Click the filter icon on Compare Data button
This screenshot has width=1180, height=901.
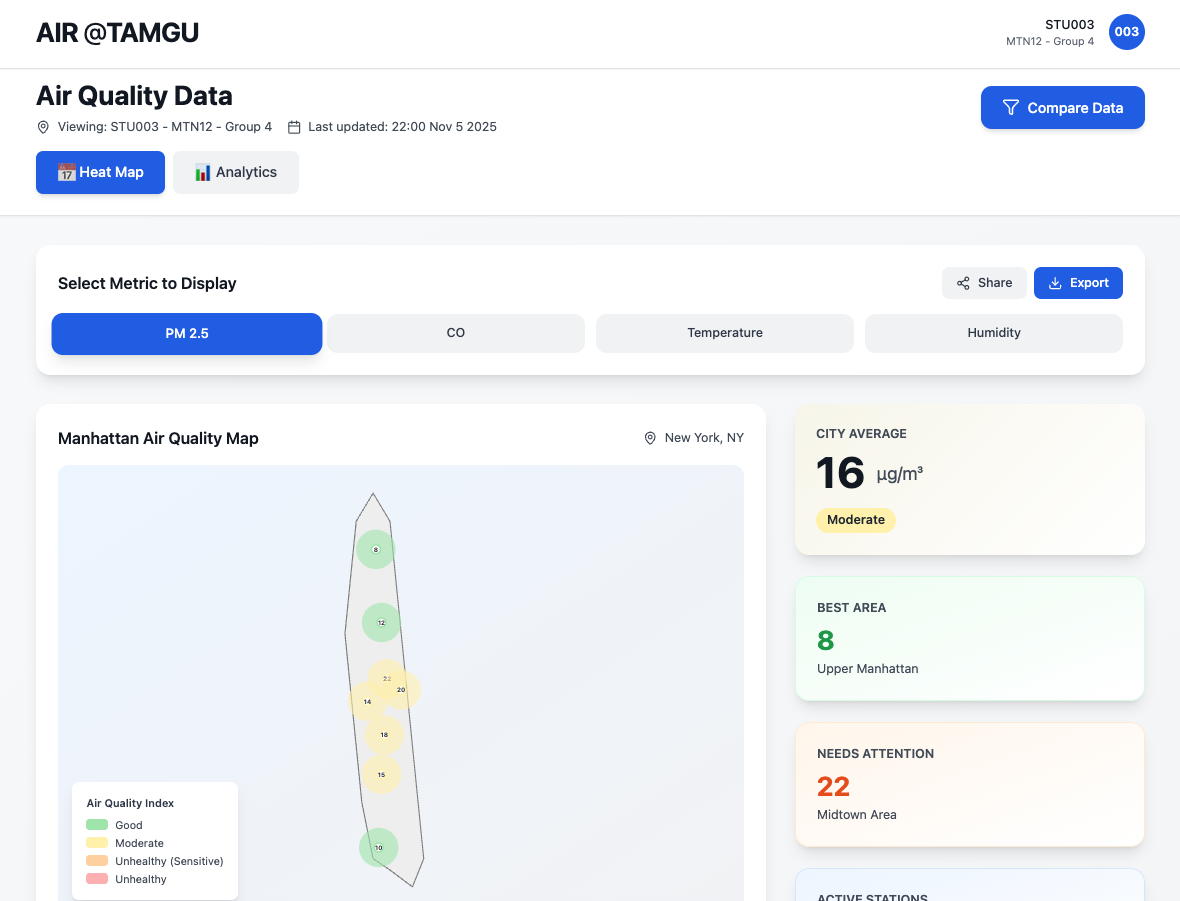[x=1011, y=107]
